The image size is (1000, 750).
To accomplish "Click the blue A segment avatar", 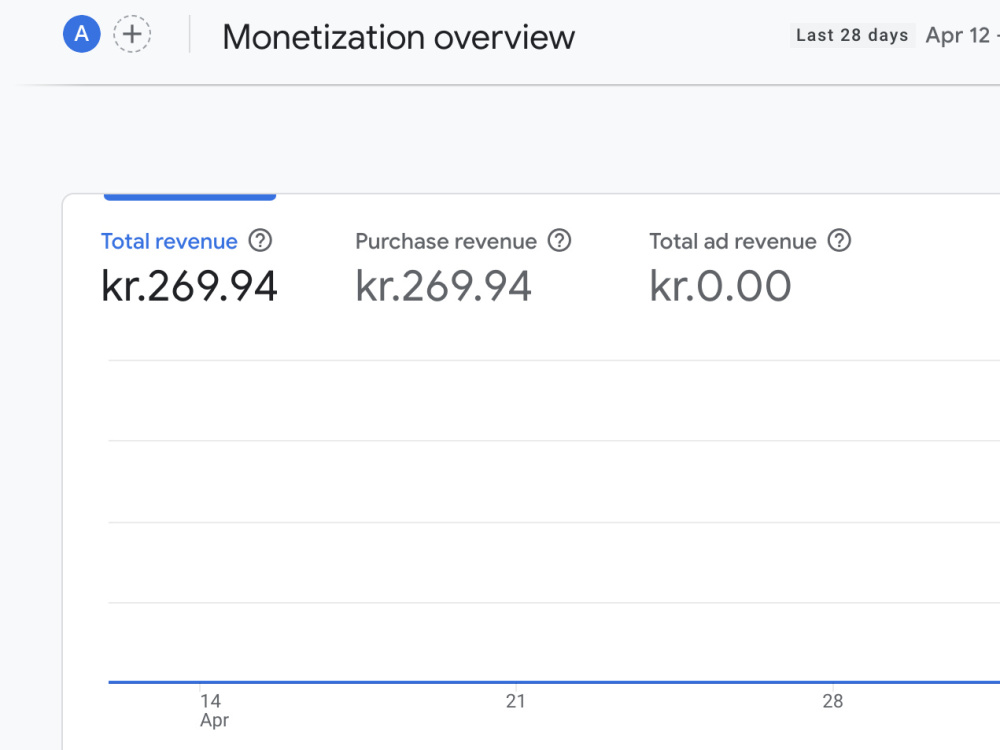I will [82, 34].
